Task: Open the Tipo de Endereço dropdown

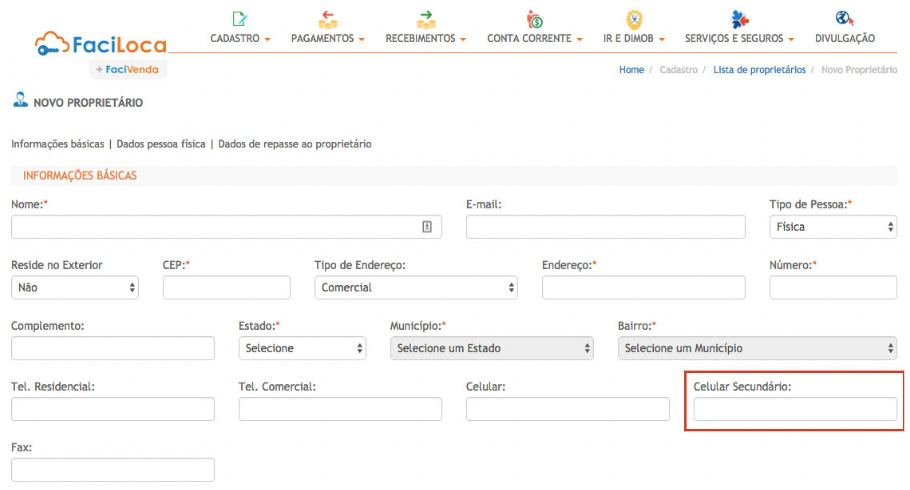Action: [x=416, y=287]
